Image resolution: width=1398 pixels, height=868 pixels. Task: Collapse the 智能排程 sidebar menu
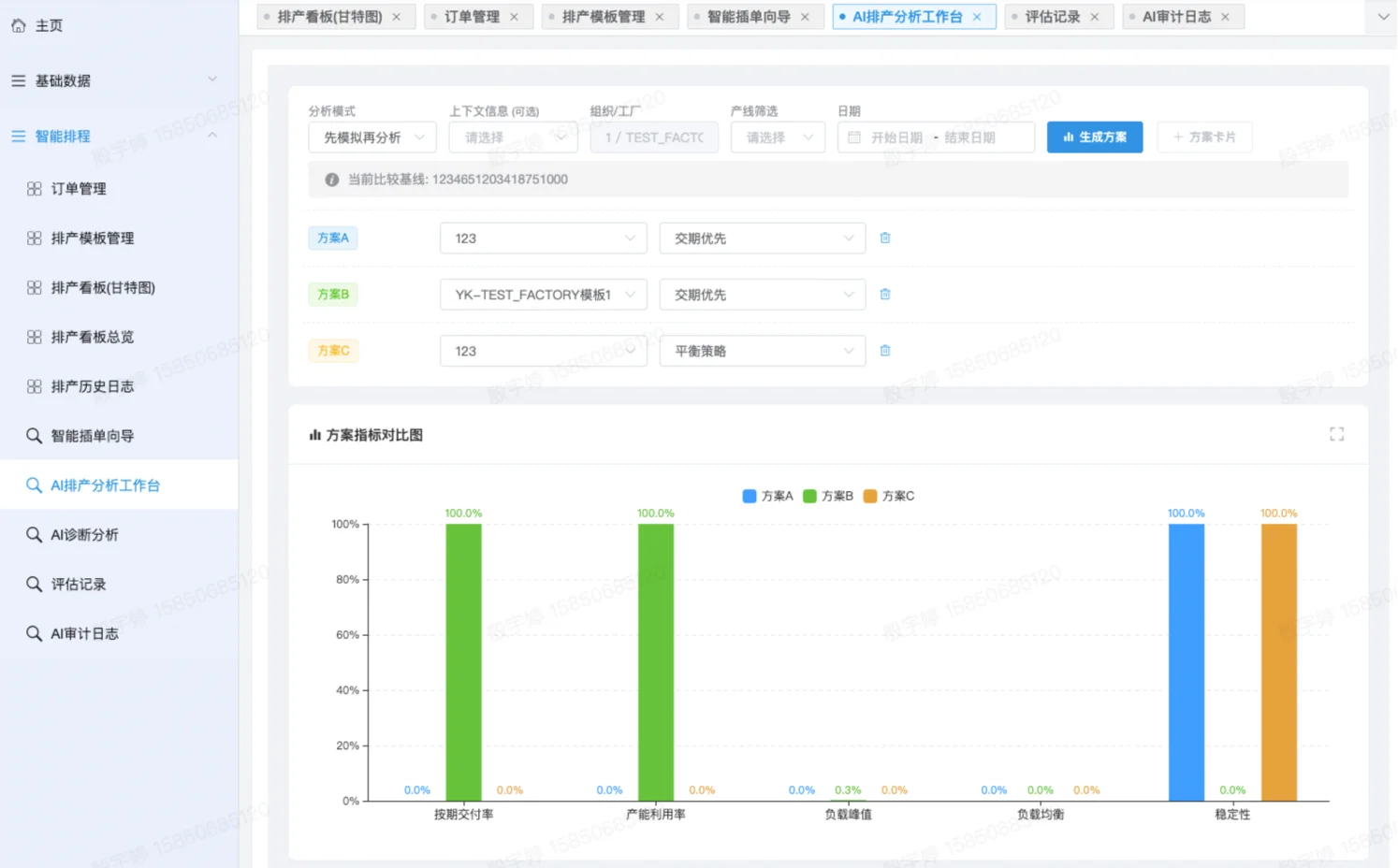click(x=212, y=136)
